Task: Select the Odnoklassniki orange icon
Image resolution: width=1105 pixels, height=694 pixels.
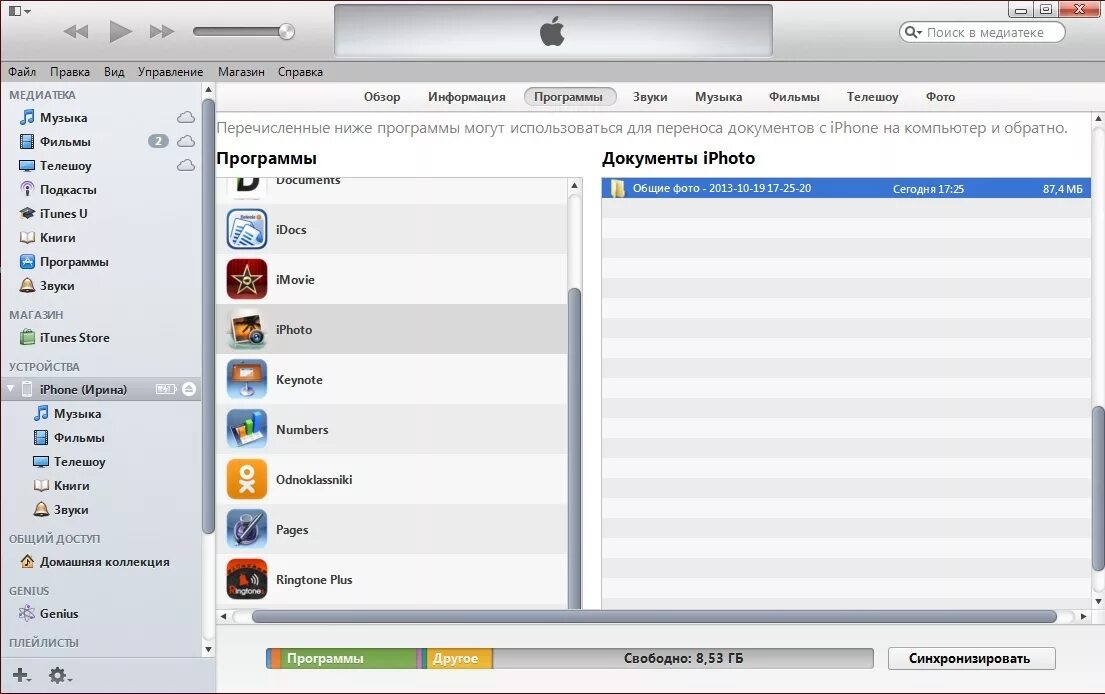Action: tap(247, 479)
